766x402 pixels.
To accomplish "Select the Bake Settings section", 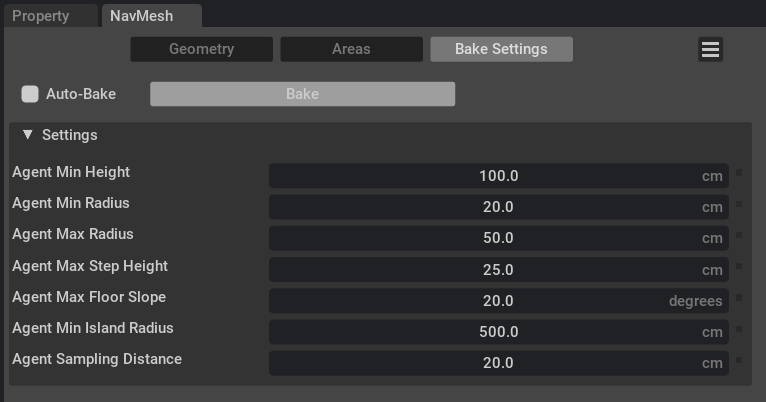I will coord(501,49).
